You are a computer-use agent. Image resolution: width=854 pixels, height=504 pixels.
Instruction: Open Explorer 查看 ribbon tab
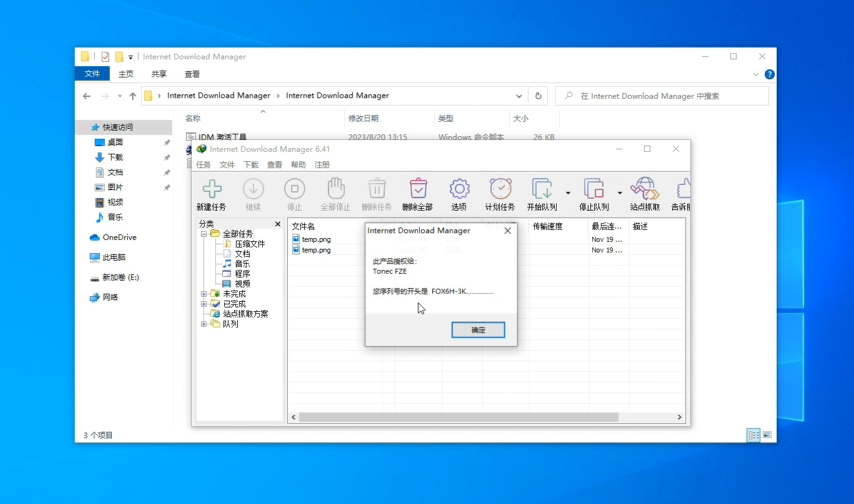click(x=192, y=74)
